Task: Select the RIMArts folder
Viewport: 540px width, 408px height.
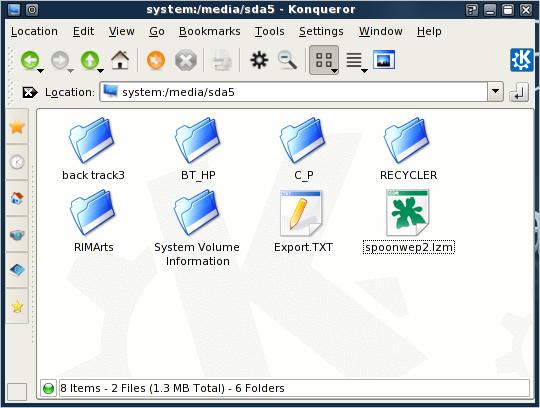Action: (93, 221)
